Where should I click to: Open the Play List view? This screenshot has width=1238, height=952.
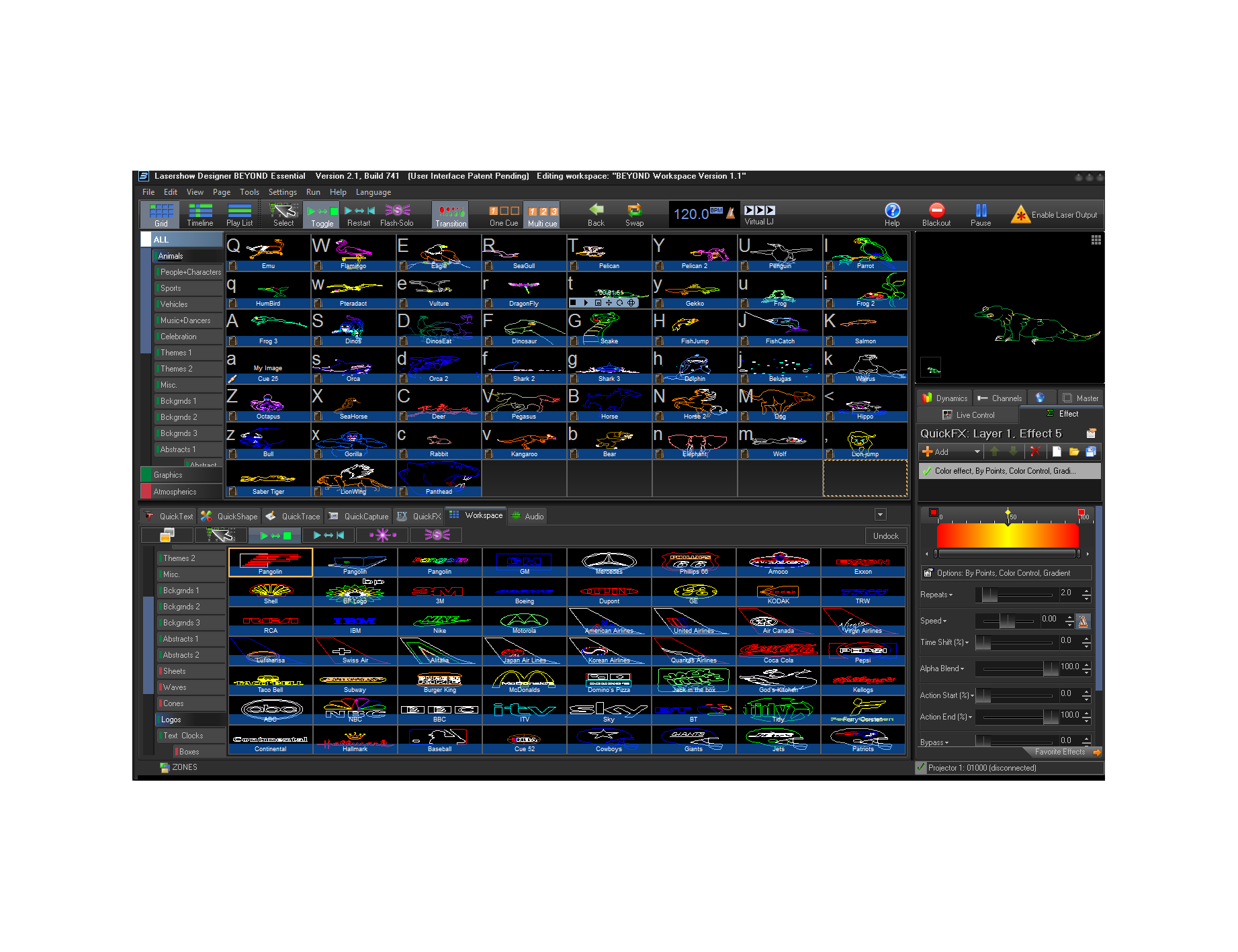(239, 215)
